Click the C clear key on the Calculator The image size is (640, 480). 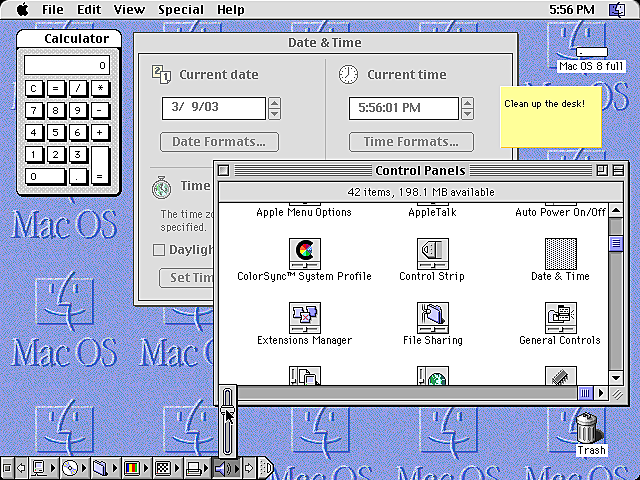point(34,88)
